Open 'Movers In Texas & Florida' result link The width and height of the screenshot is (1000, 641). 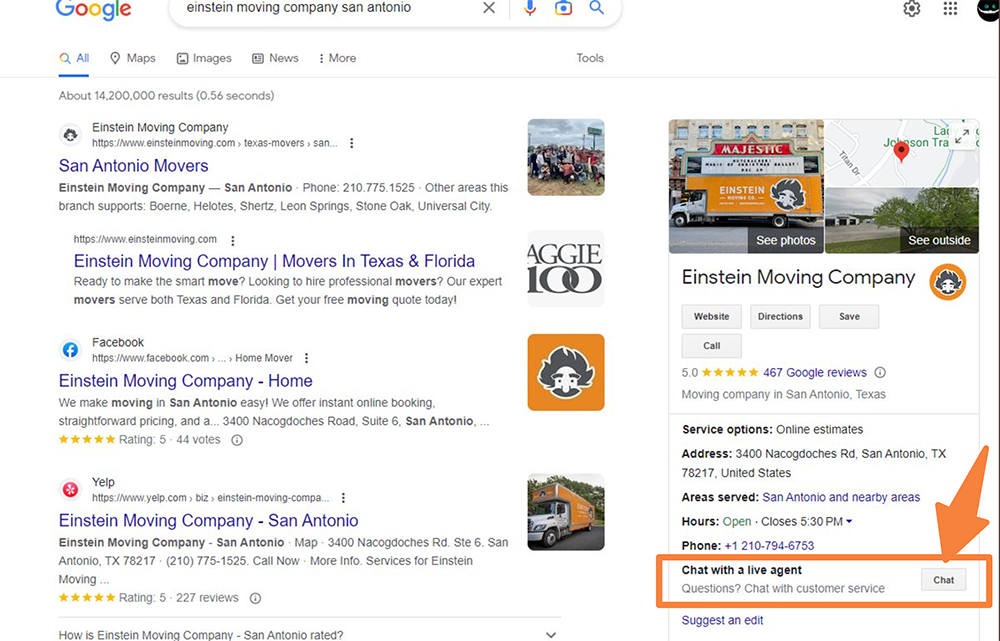click(x=274, y=261)
